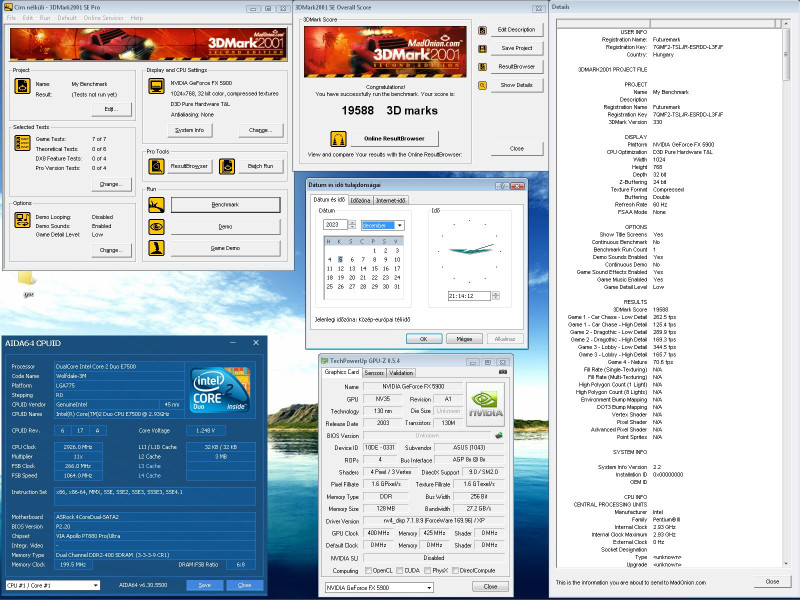Viewport: 800px width, 600px height.
Task: Click the year stepper arrows next to 2023
Action: coord(352,224)
